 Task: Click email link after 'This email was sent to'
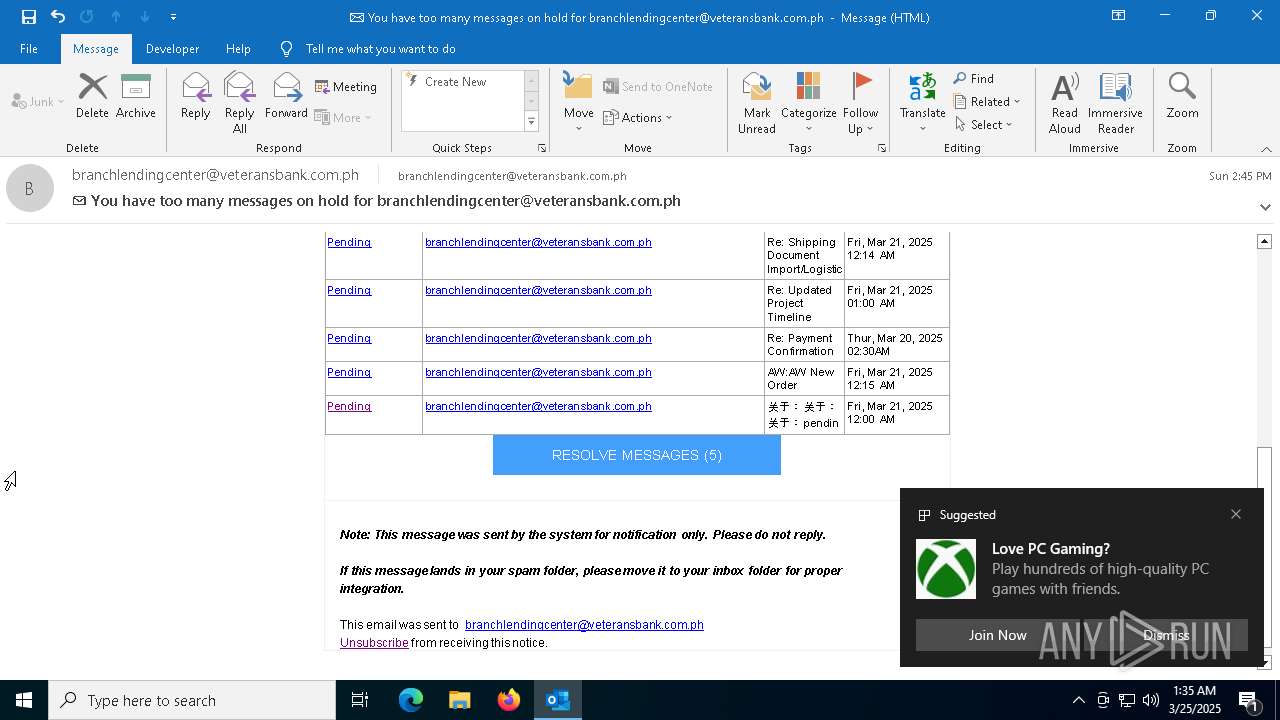click(x=584, y=625)
